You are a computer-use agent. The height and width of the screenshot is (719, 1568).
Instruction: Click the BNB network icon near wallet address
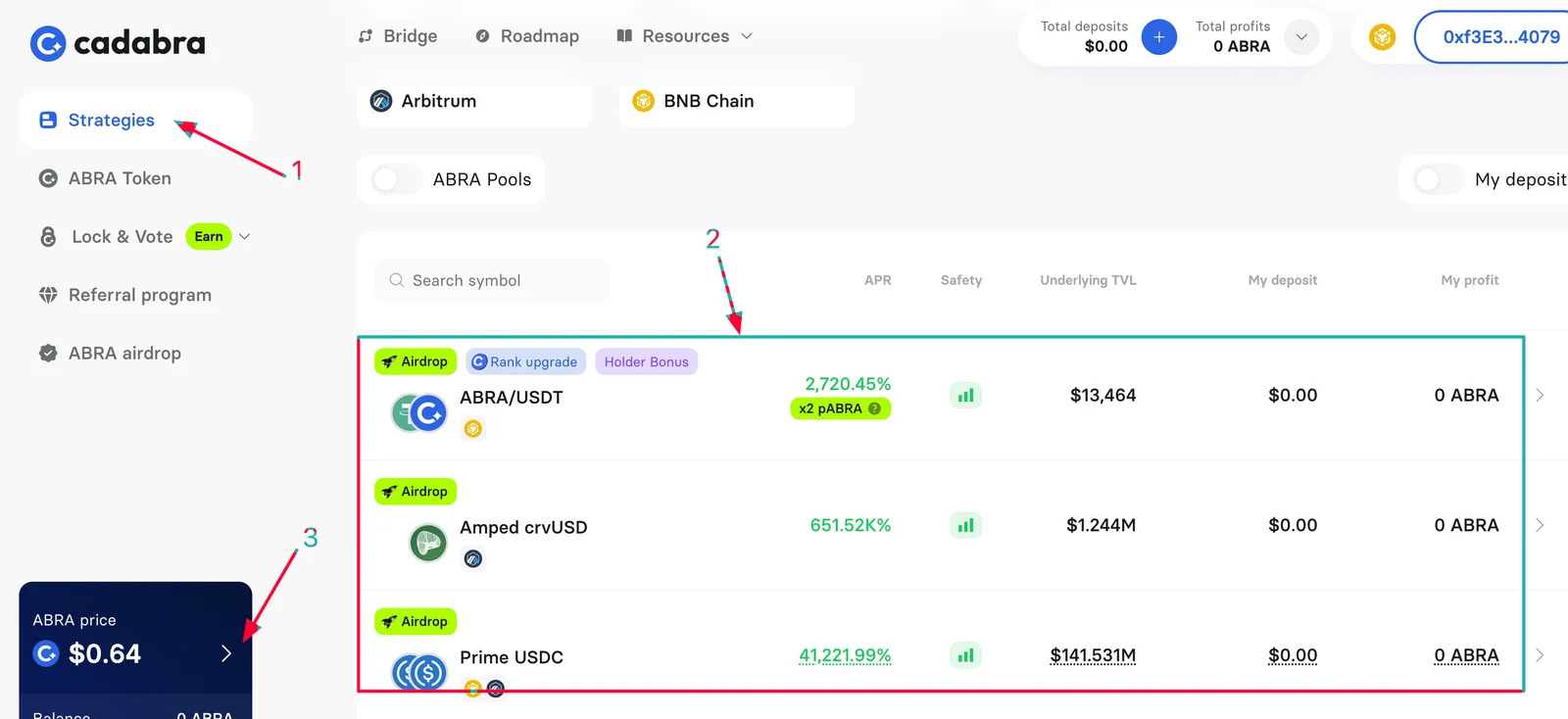(1382, 37)
